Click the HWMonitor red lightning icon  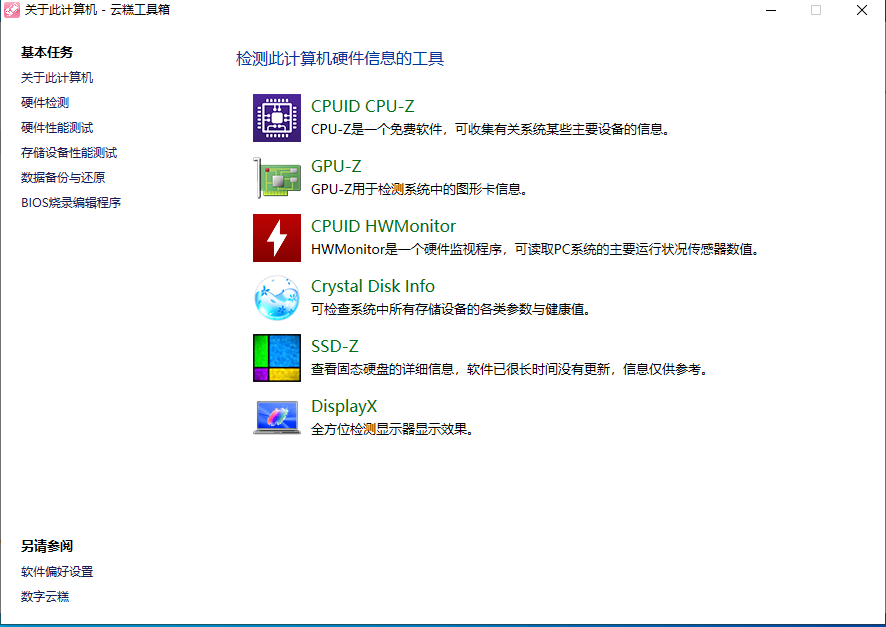coord(277,238)
